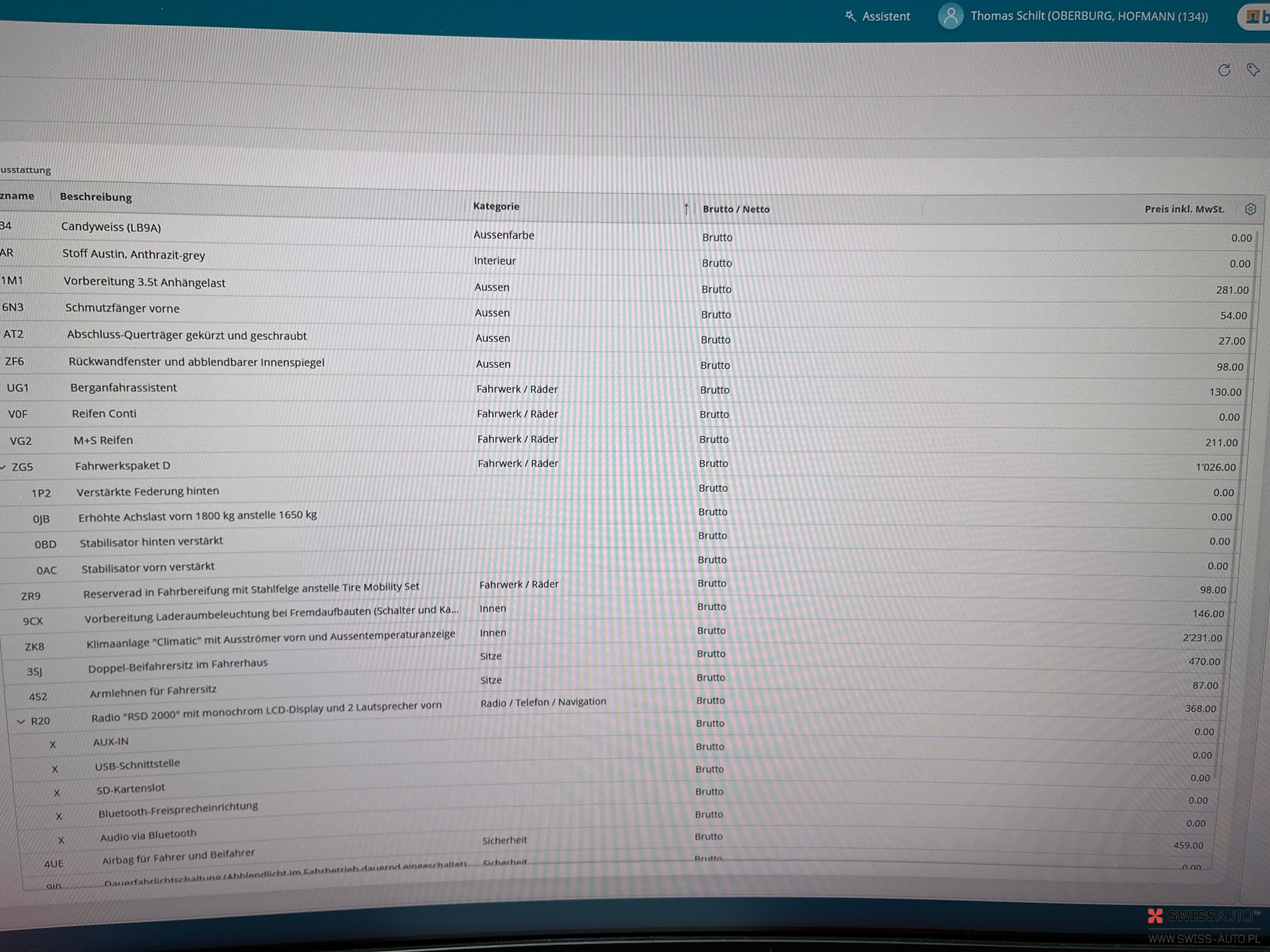Select the AUX-IN sub-item
The height and width of the screenshot is (952, 1270).
point(616,735)
